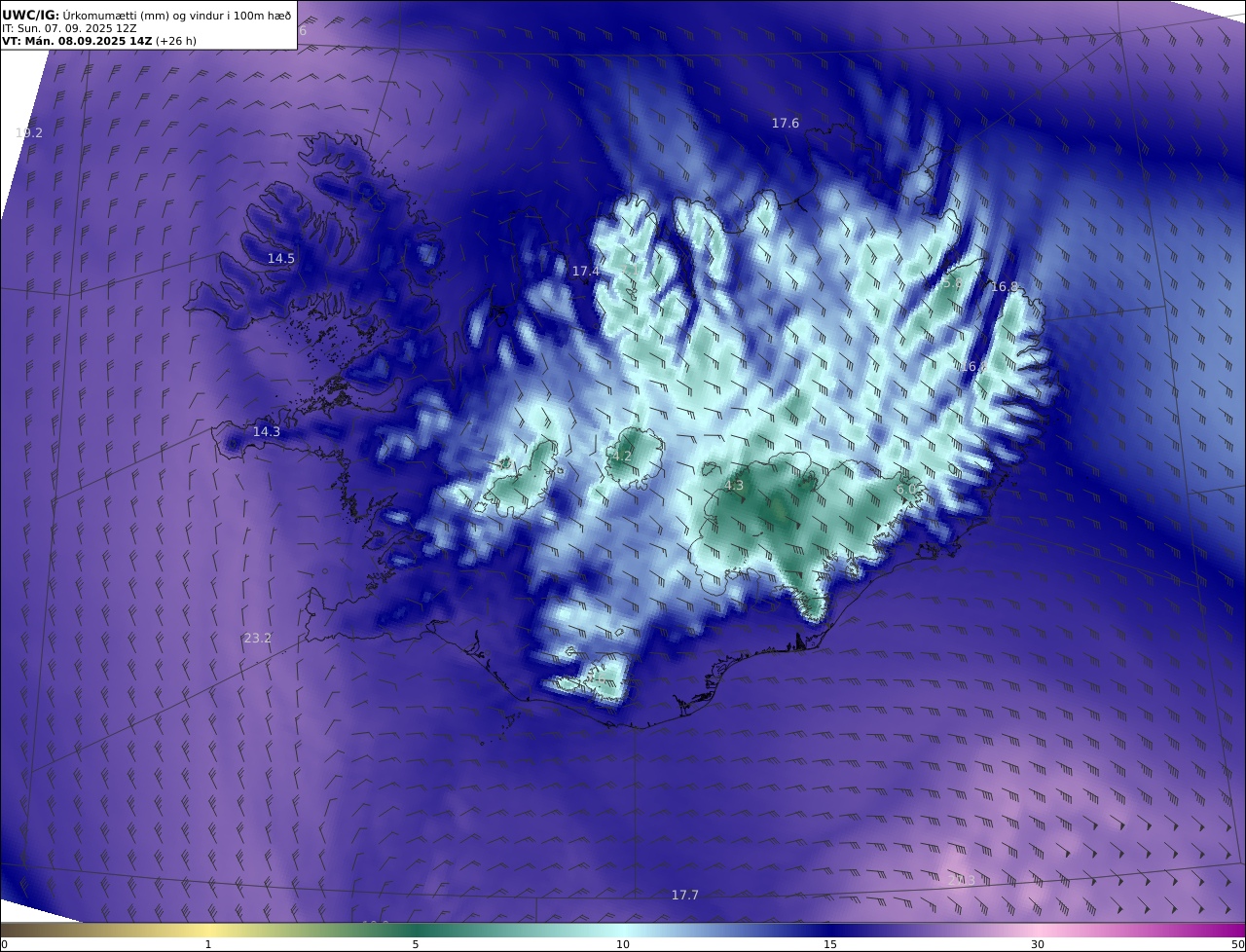Click the colorbar tick label 15

(x=830, y=944)
